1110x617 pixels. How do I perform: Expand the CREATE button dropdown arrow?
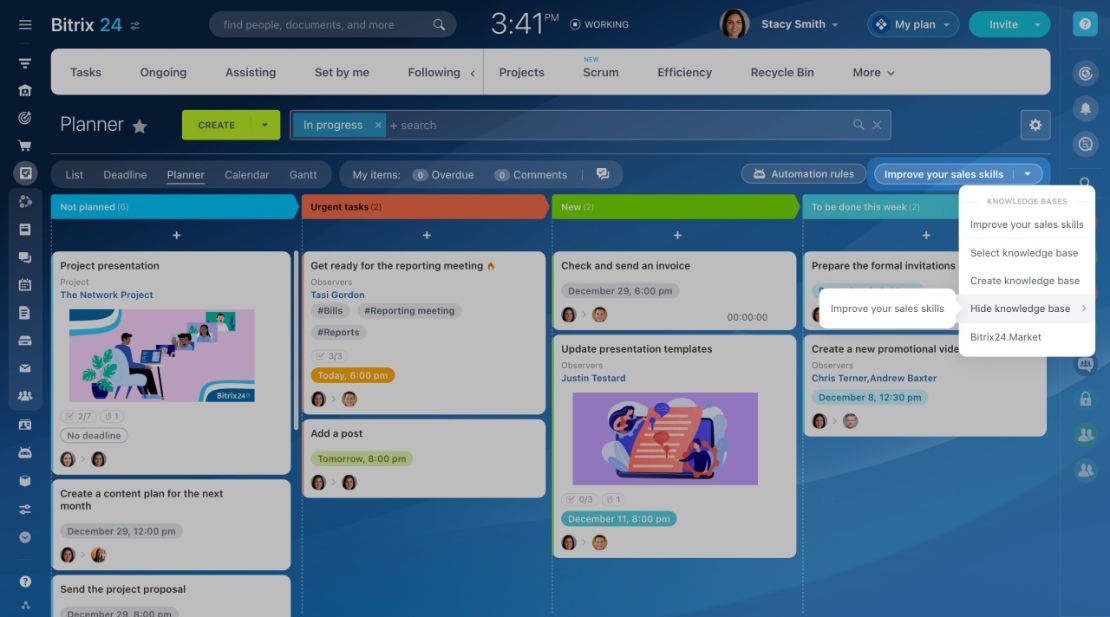(265, 125)
